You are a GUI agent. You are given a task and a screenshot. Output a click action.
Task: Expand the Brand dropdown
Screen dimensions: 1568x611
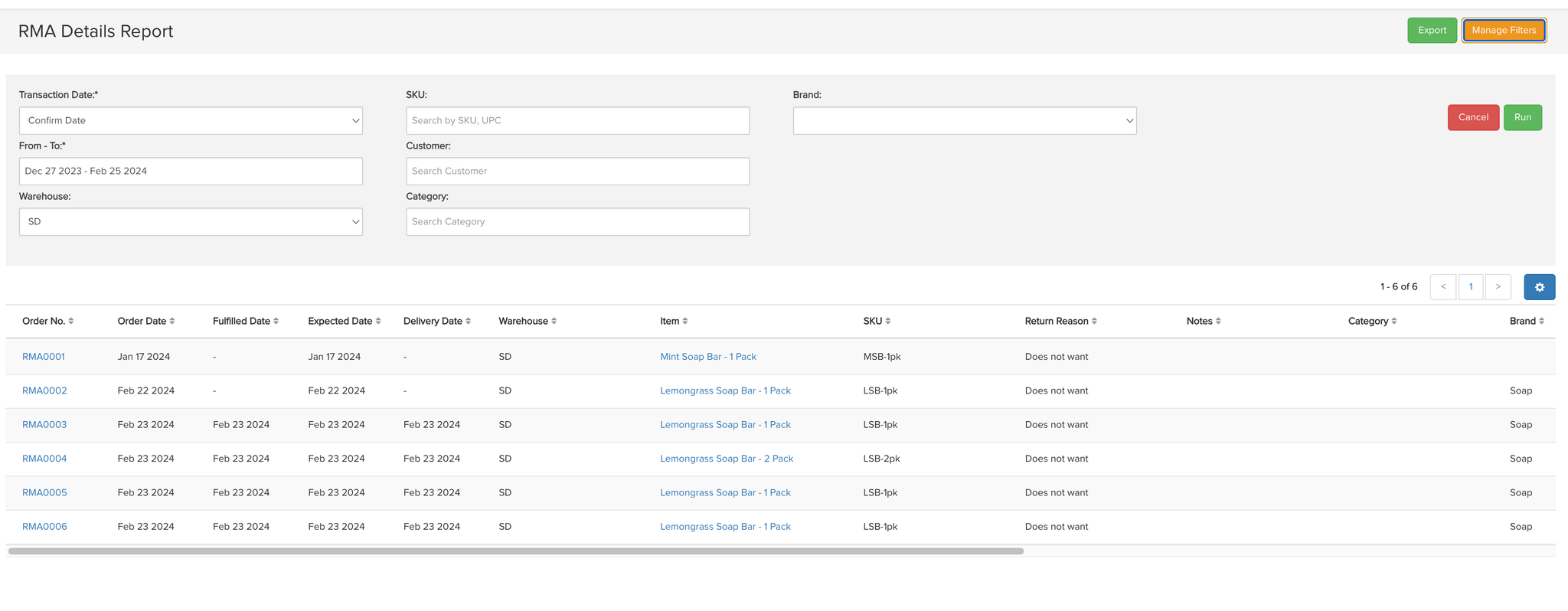point(964,121)
